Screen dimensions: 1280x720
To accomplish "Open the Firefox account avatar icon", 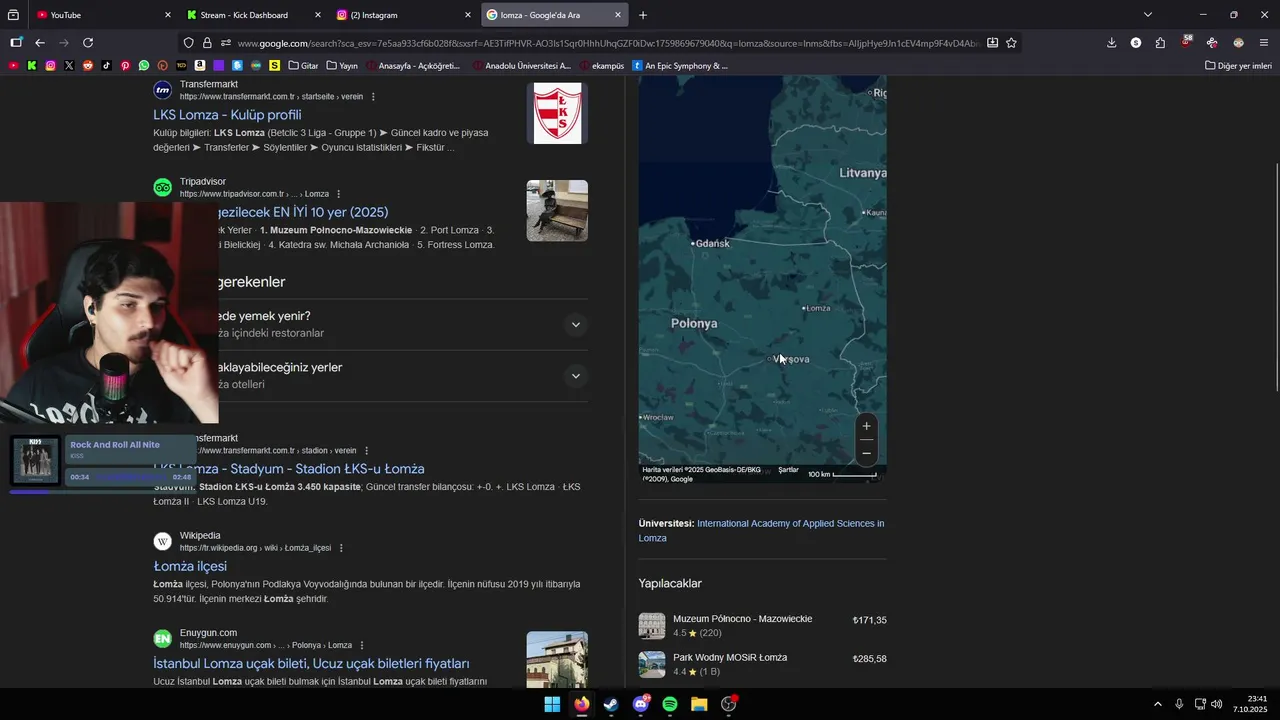I will coord(1238,43).
